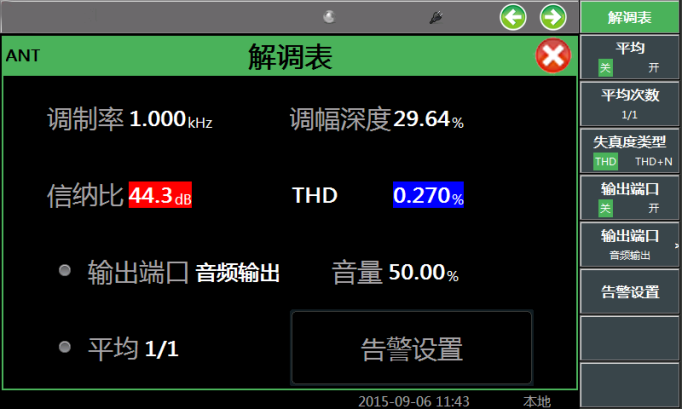Toggle the 输出端口 off/on switch in the sidebar
682x409 pixels.
tap(630, 198)
